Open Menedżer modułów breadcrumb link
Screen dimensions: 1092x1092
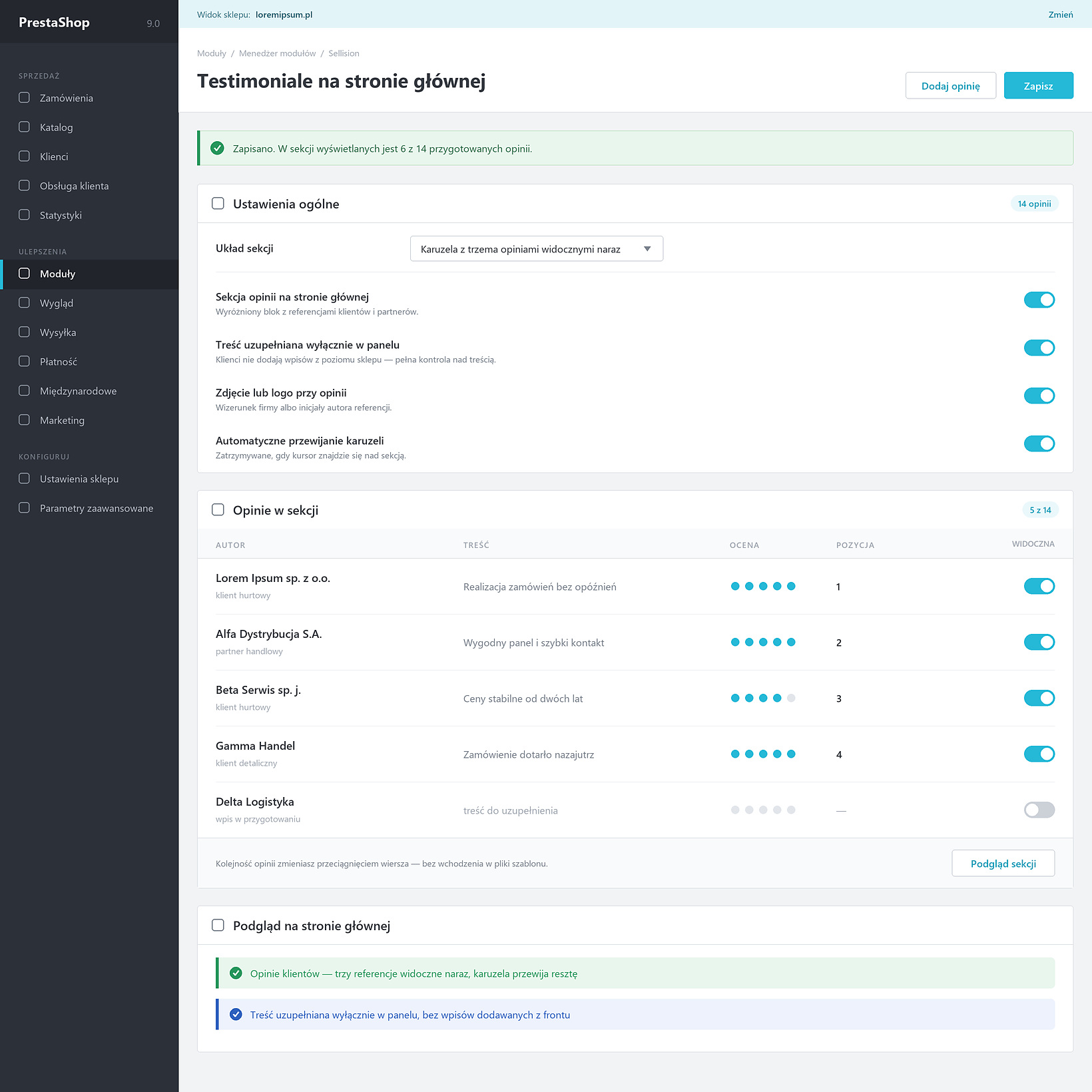pos(277,53)
